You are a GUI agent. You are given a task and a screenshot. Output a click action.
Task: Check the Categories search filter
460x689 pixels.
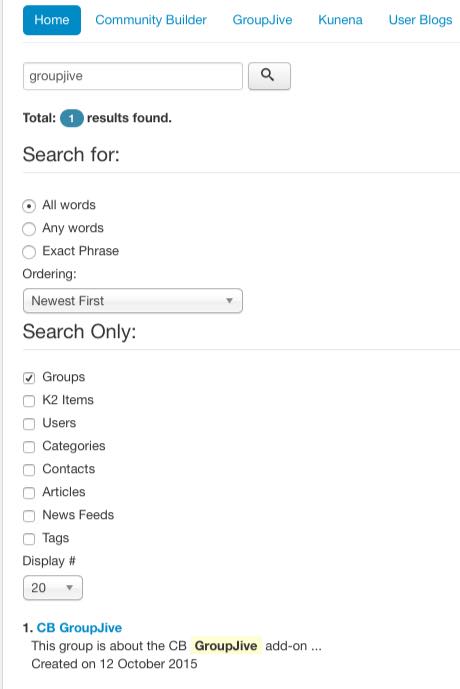(x=29, y=446)
